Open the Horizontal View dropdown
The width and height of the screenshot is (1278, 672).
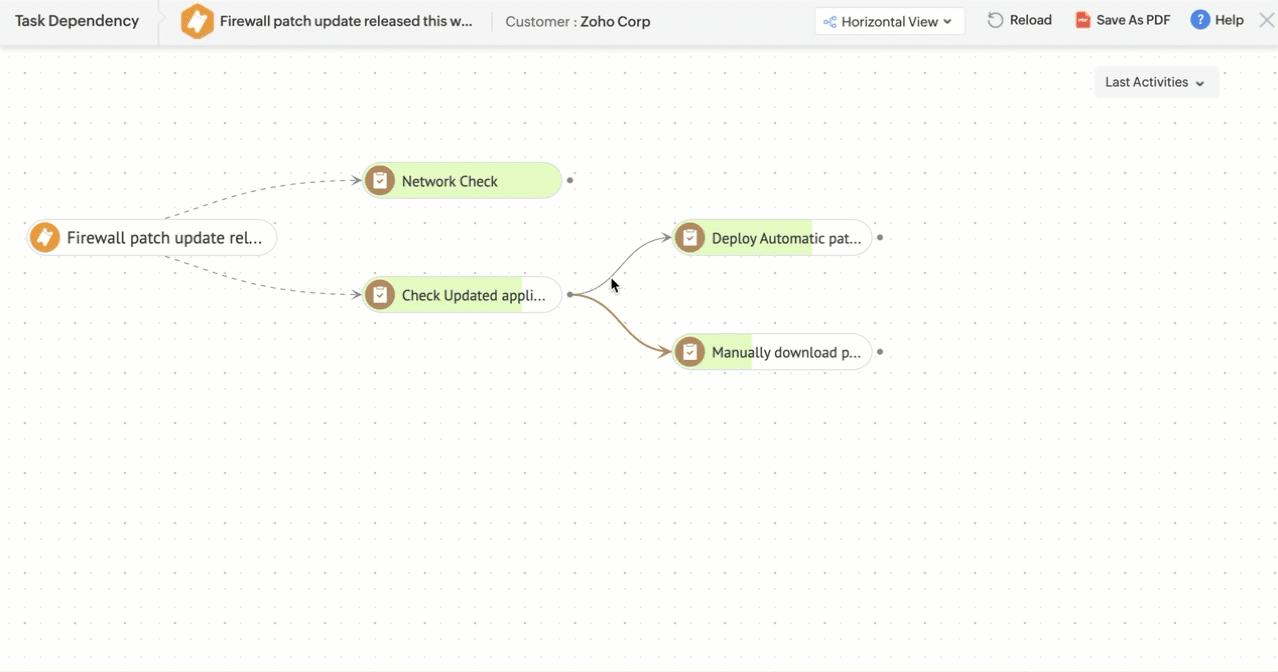pos(889,21)
